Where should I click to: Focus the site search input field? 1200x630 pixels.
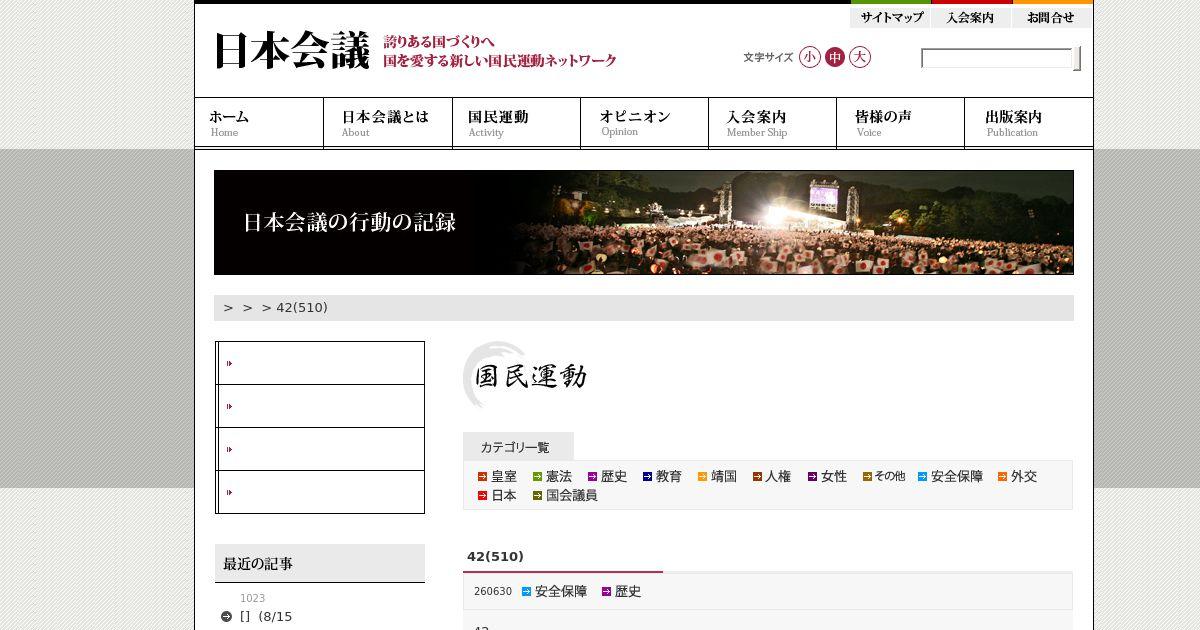point(996,58)
